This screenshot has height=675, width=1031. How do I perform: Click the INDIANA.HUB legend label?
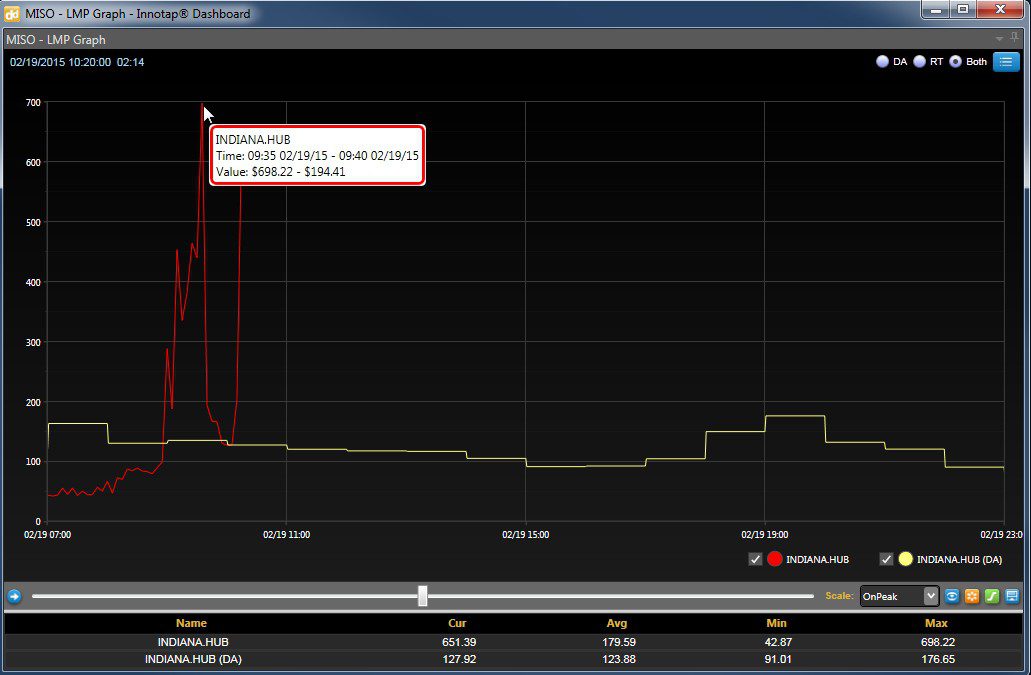817,559
